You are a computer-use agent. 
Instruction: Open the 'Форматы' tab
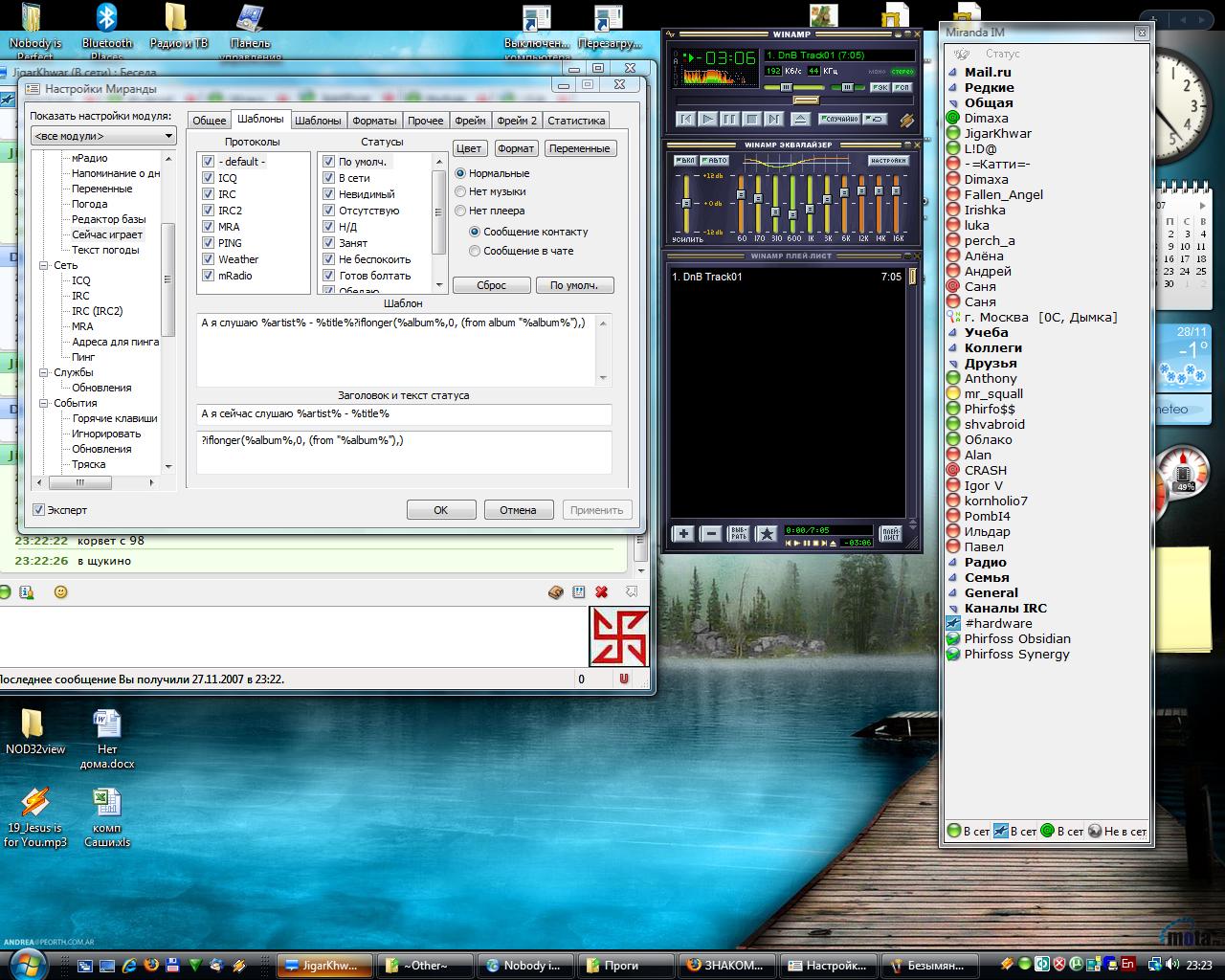point(374,121)
